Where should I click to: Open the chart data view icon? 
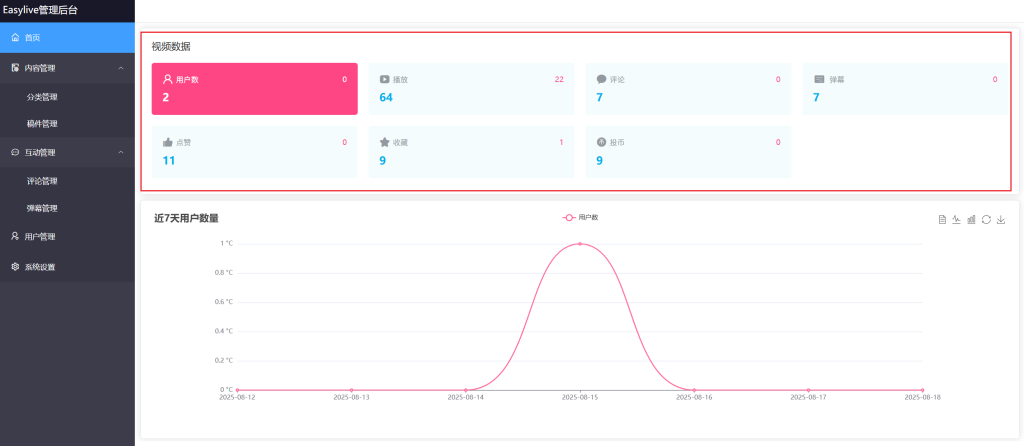coord(942,220)
